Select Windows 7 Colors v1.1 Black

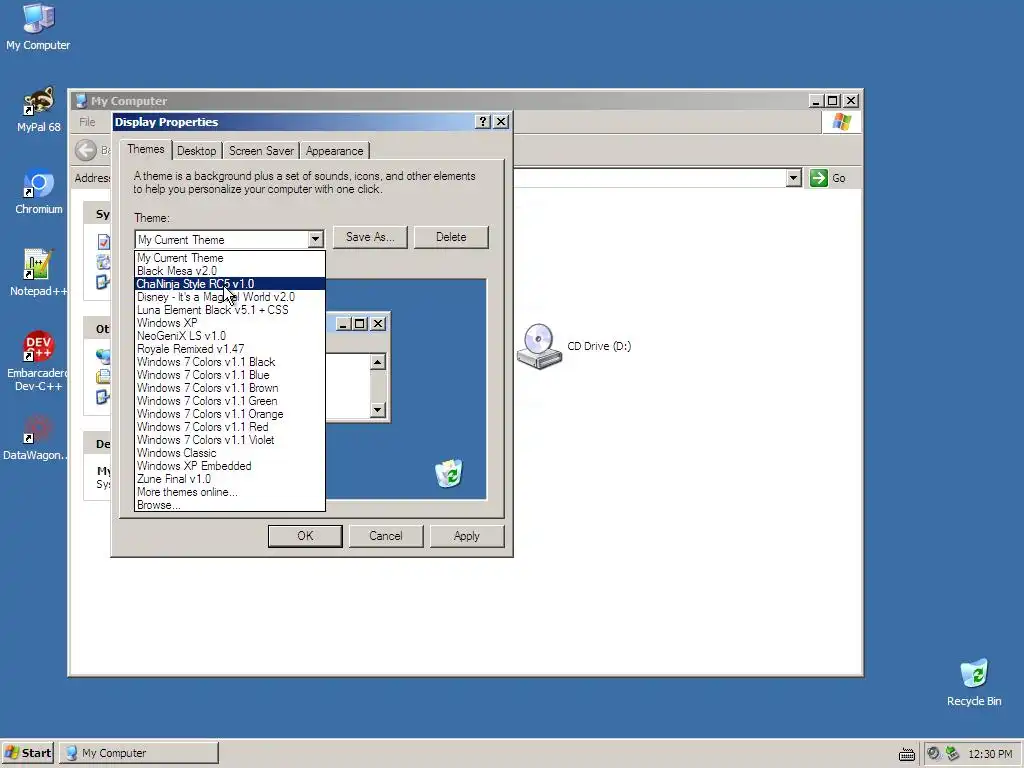point(230,362)
